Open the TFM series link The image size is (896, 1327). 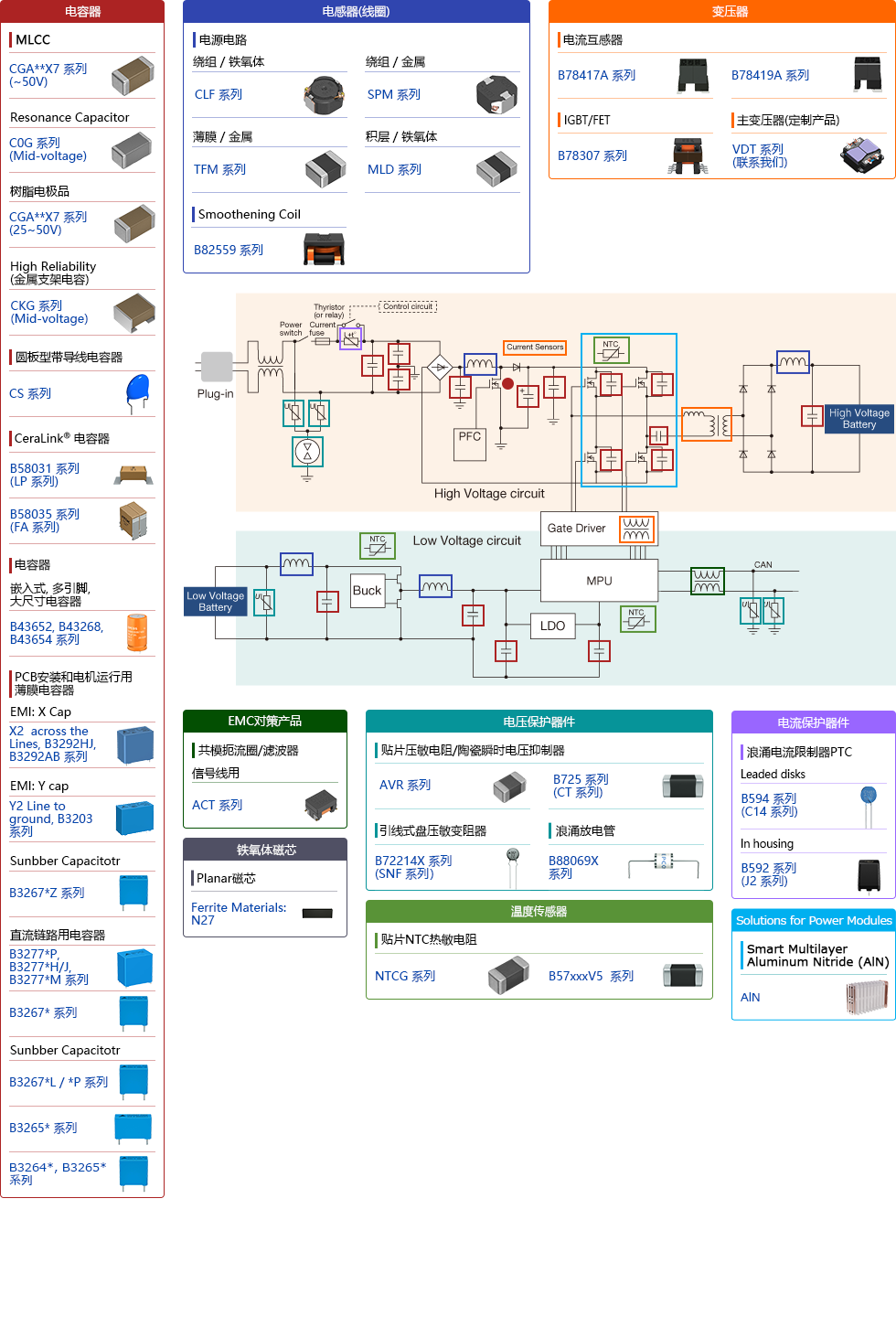click(219, 169)
